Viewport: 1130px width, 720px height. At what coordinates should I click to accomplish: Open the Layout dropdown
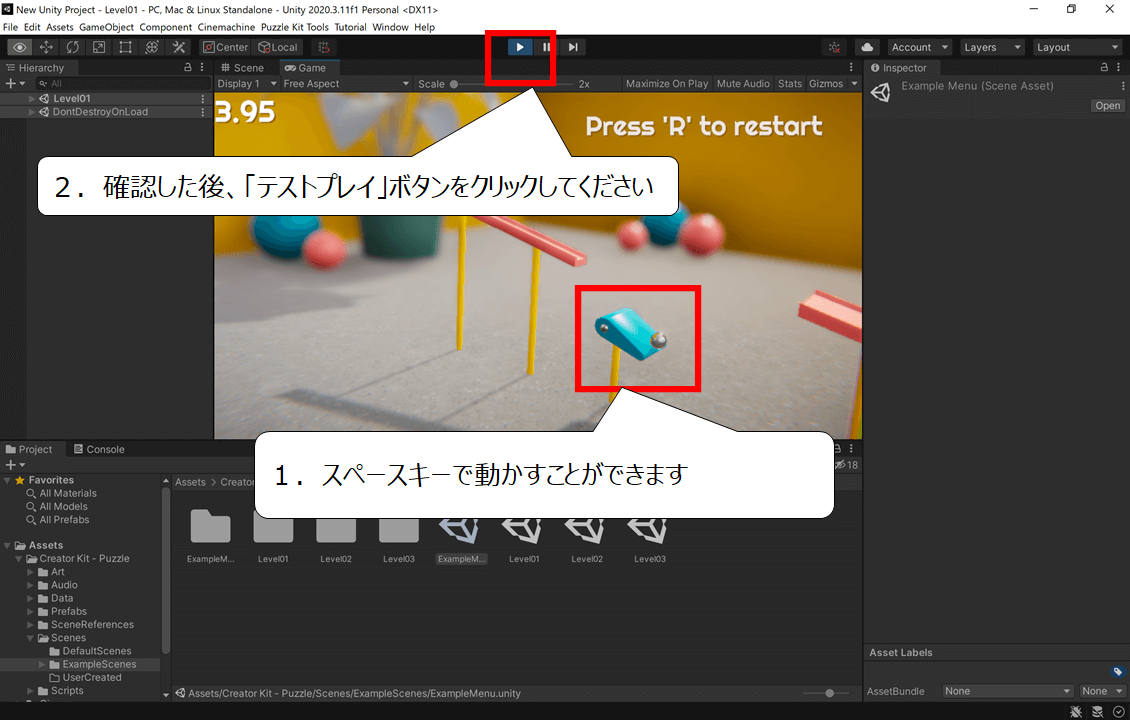click(1077, 48)
